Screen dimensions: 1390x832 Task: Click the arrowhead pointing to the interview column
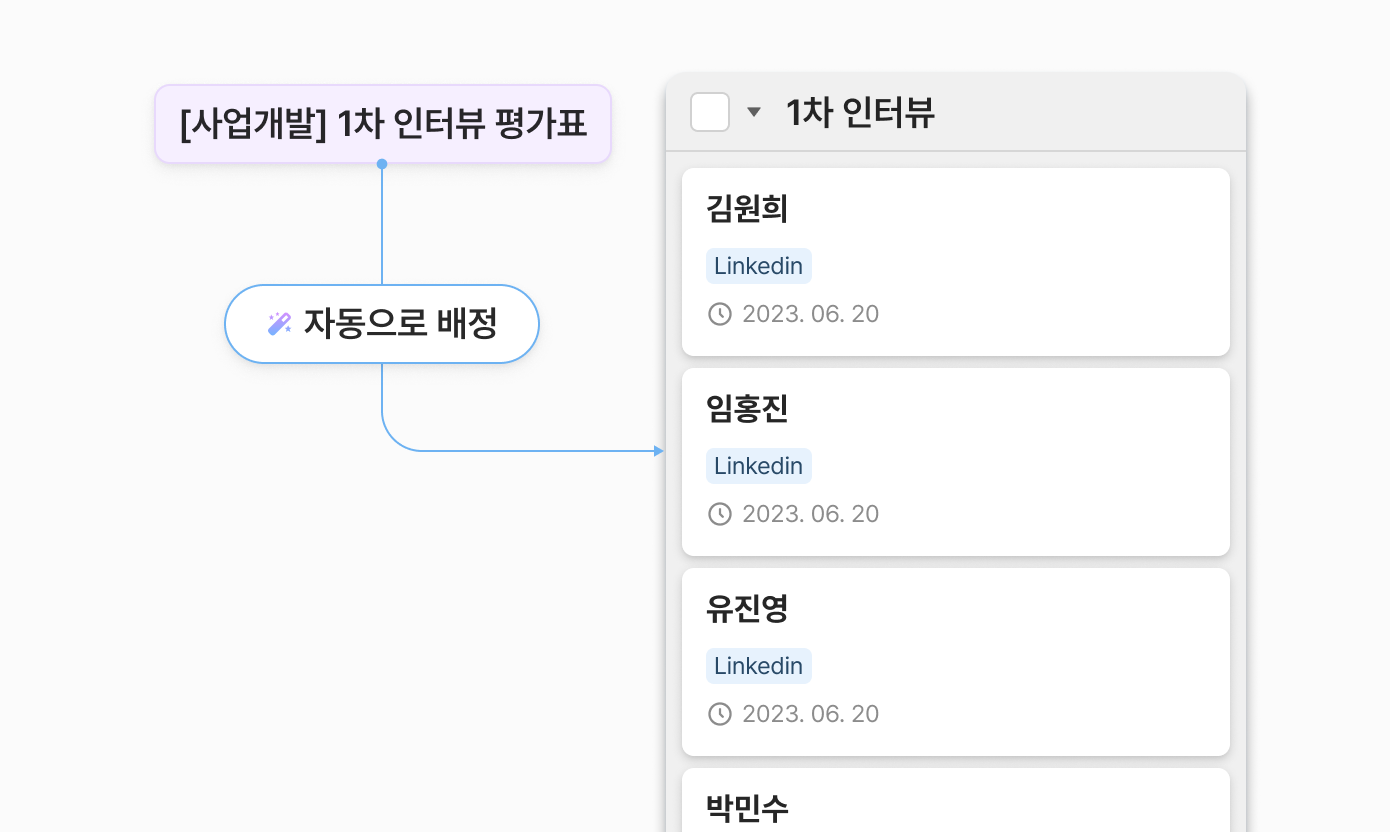(658, 451)
